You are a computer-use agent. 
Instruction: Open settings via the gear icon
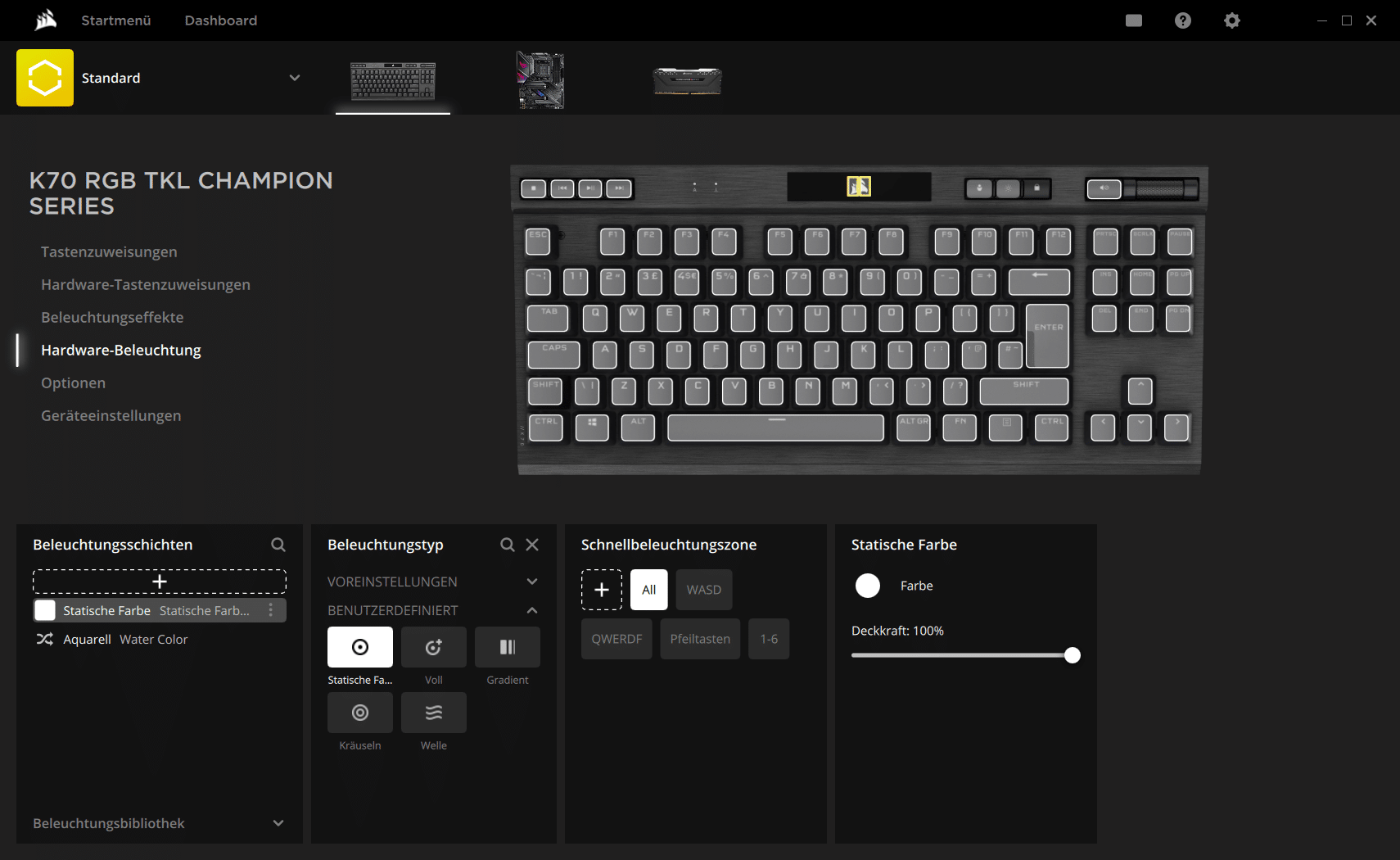tap(1231, 20)
